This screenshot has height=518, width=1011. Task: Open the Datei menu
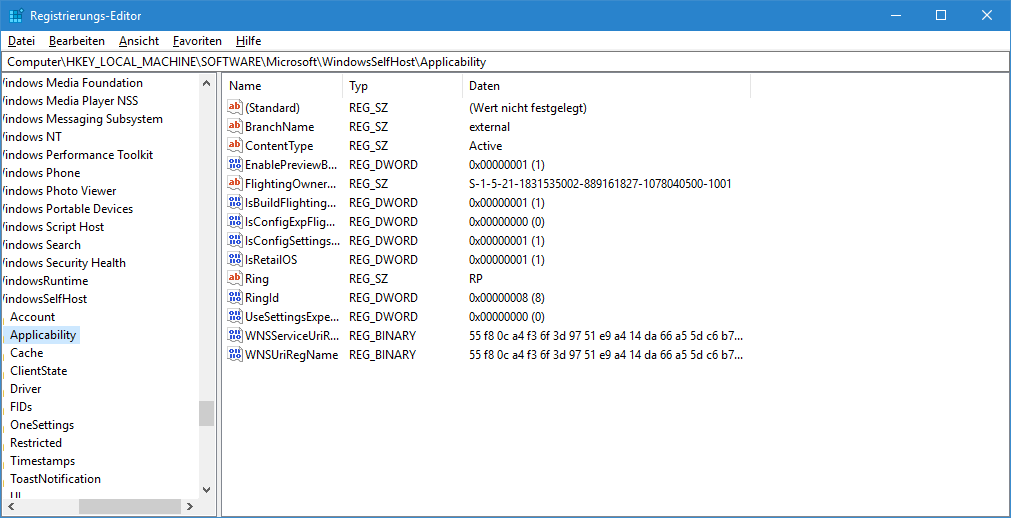[21, 41]
